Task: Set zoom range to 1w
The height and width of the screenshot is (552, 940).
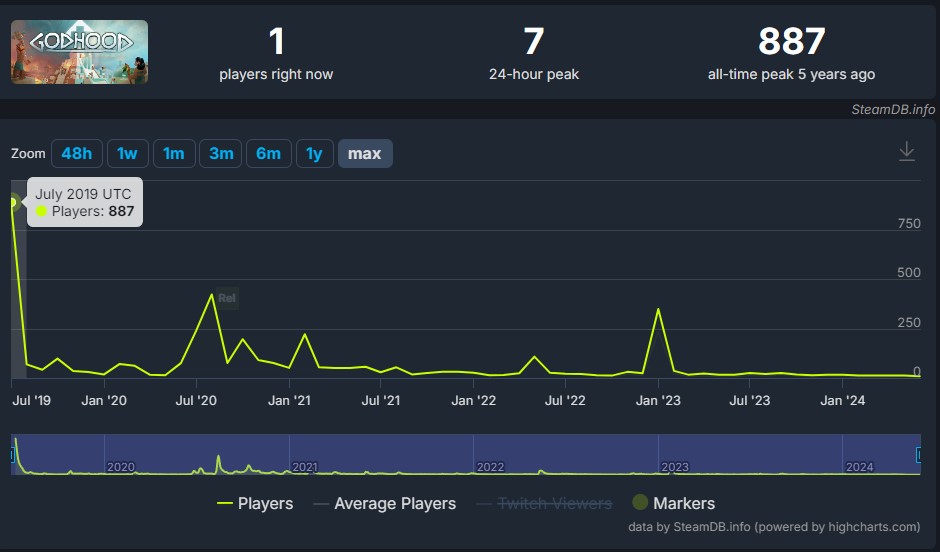Action: point(127,153)
